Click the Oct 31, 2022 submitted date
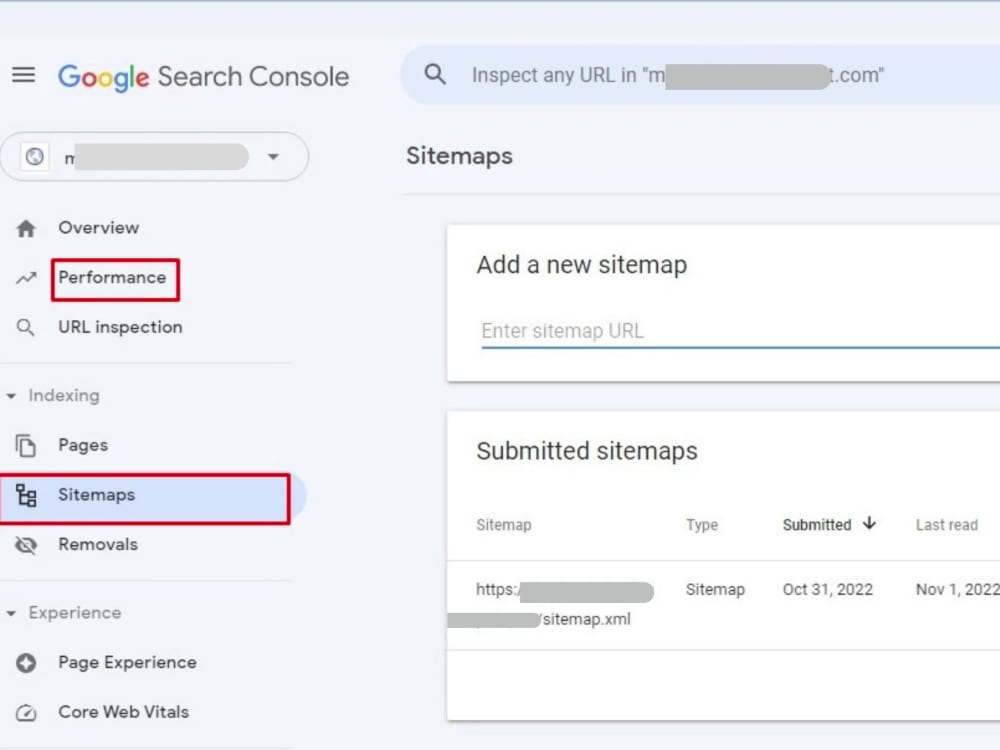 pos(828,589)
